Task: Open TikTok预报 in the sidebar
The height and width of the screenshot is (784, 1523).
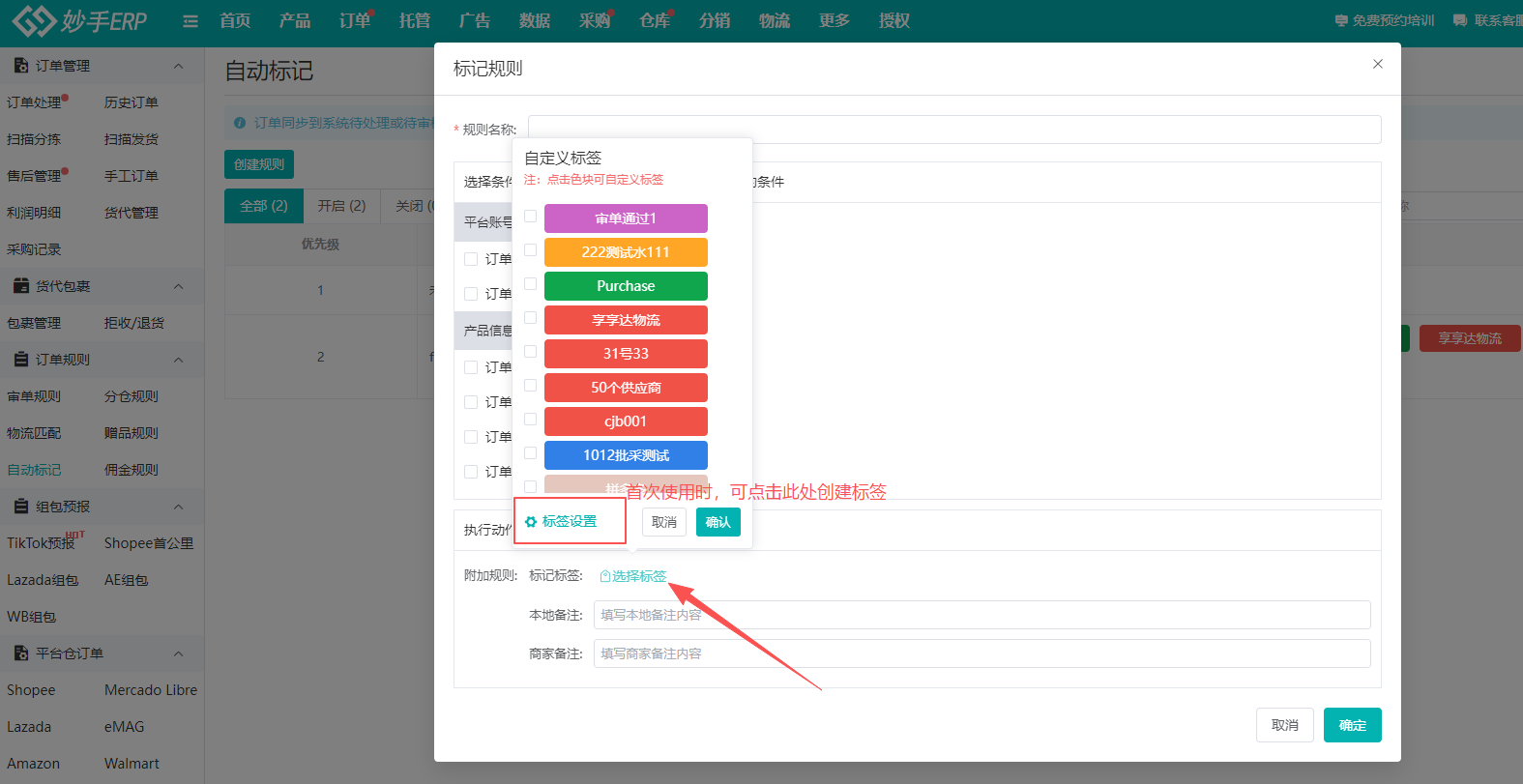Action: click(41, 543)
